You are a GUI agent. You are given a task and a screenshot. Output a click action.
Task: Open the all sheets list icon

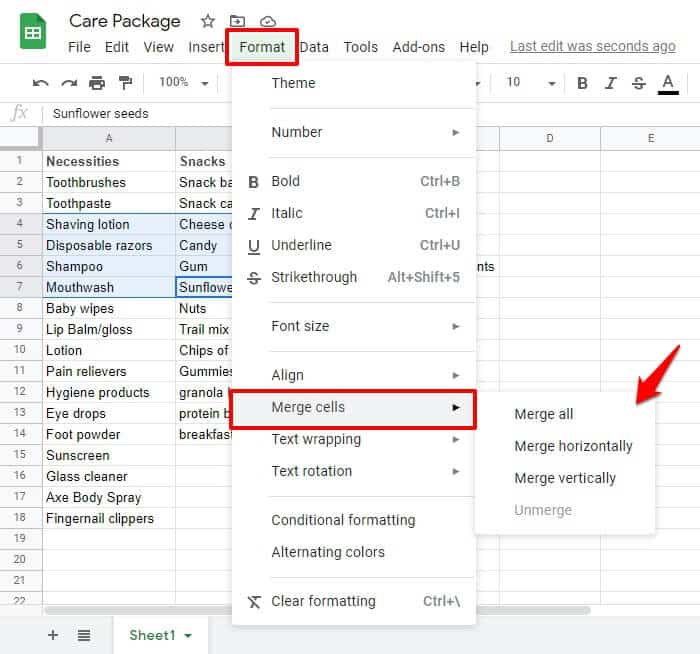[84, 635]
